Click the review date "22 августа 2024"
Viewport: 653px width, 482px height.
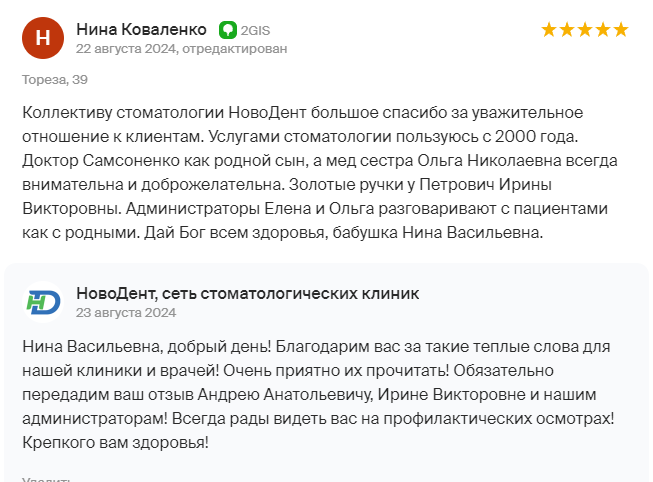coord(126,49)
